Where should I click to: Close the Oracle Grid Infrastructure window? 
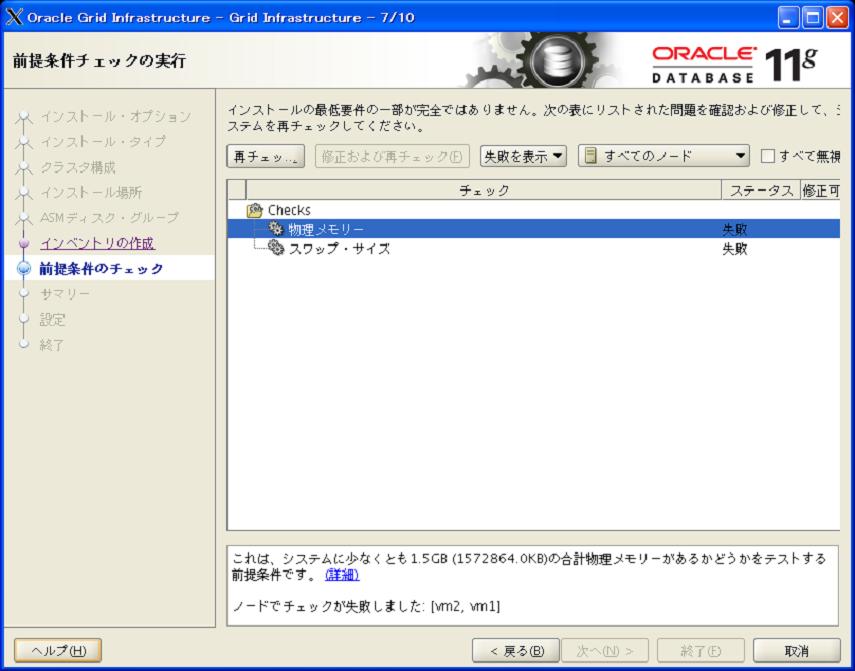[837, 17]
